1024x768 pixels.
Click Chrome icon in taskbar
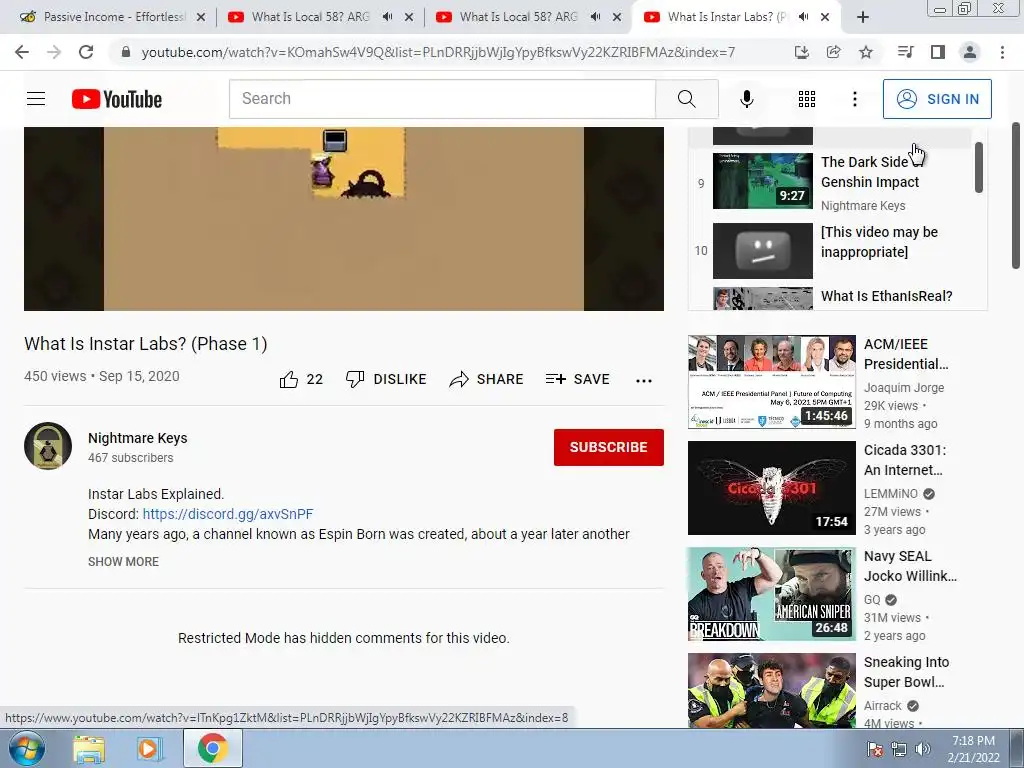212,749
